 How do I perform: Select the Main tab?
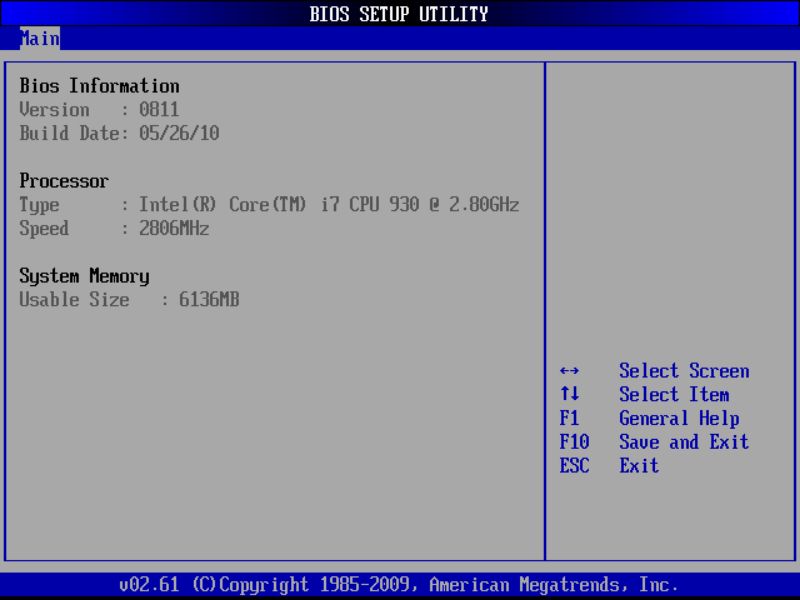coord(39,39)
